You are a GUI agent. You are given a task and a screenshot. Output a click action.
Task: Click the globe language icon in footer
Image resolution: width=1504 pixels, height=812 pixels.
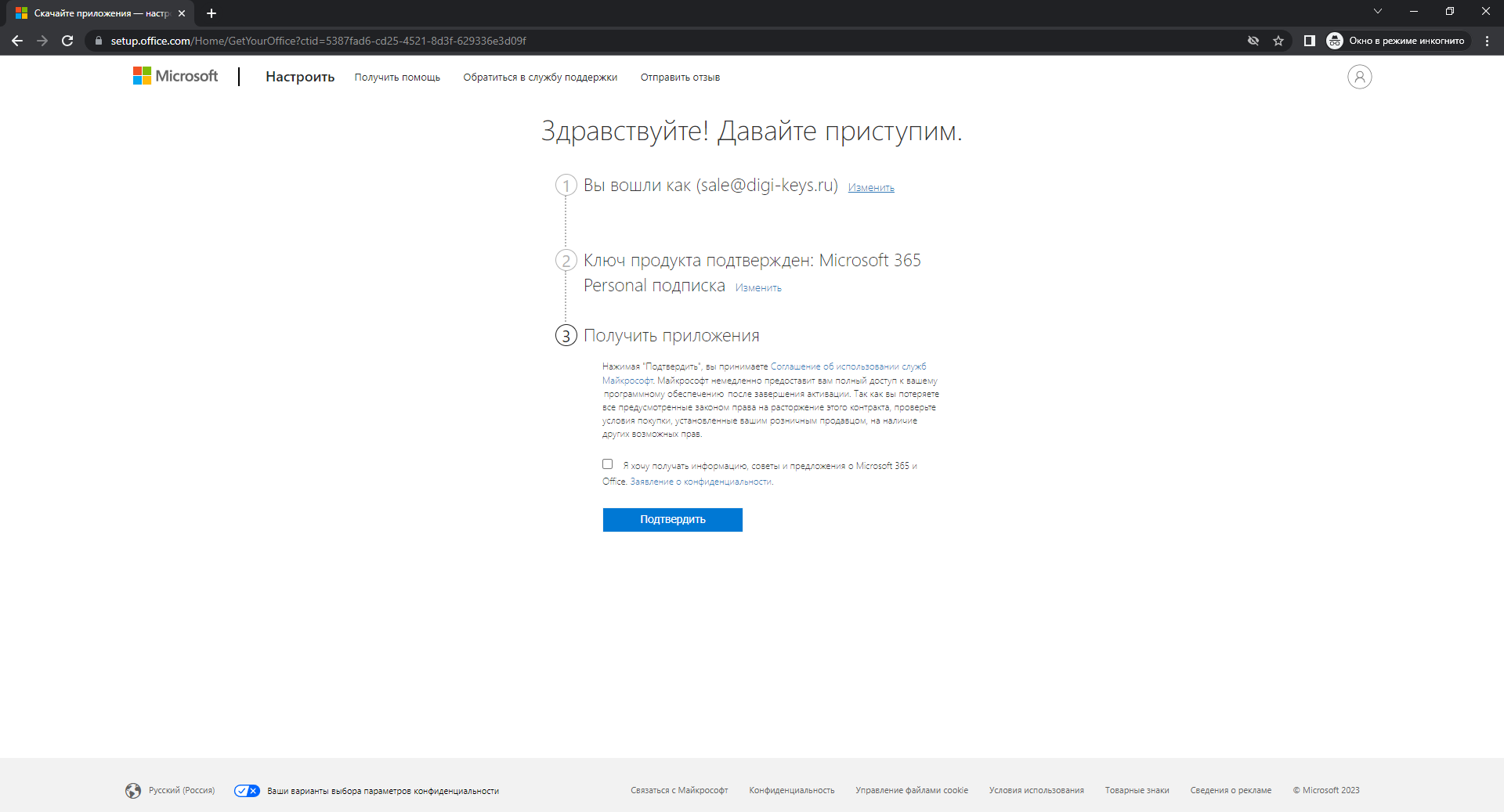coord(133,791)
